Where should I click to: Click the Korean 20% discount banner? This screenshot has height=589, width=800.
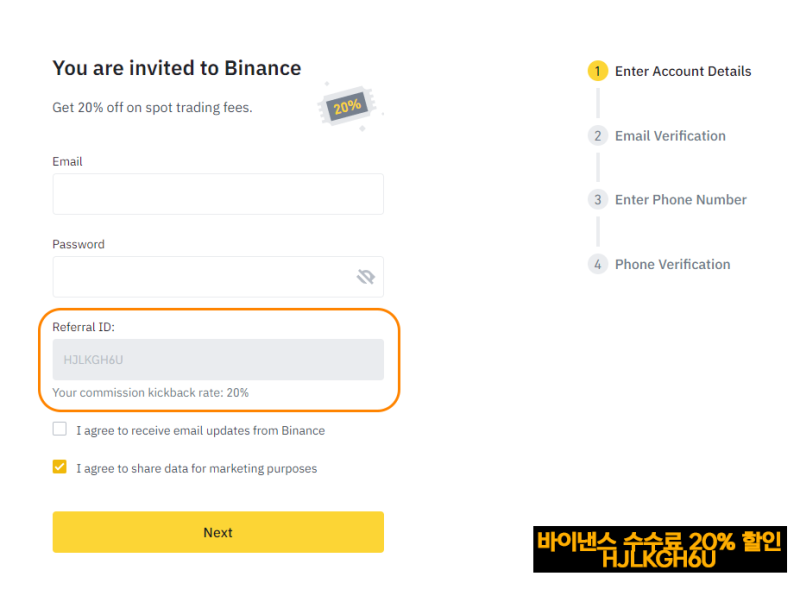(x=660, y=549)
